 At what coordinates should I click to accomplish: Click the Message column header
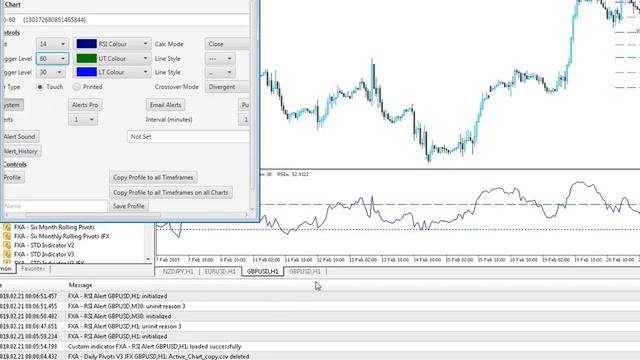(80, 285)
